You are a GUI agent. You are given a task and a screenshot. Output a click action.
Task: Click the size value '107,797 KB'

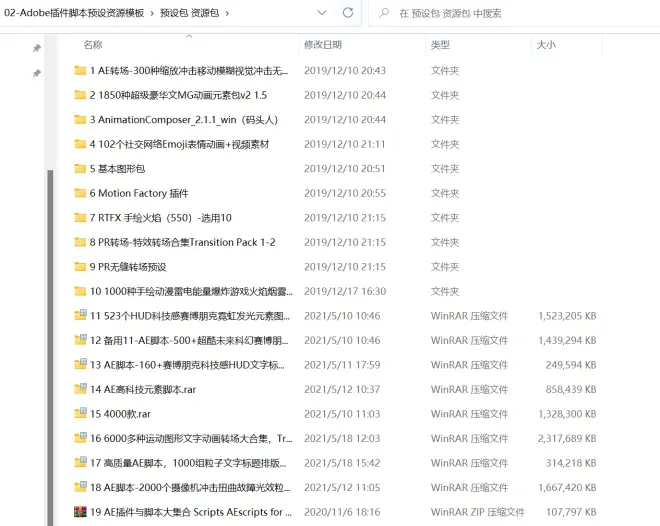(571, 512)
